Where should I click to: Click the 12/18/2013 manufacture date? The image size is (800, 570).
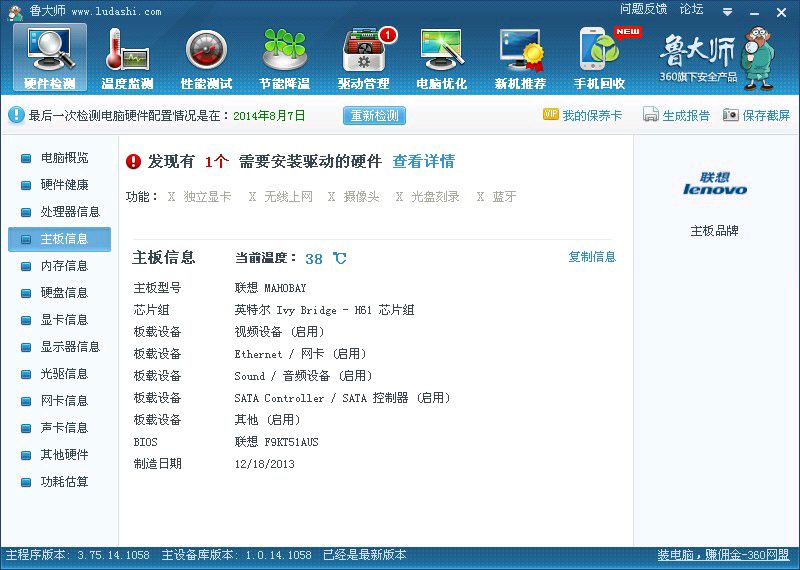pyautogui.click(x=264, y=464)
